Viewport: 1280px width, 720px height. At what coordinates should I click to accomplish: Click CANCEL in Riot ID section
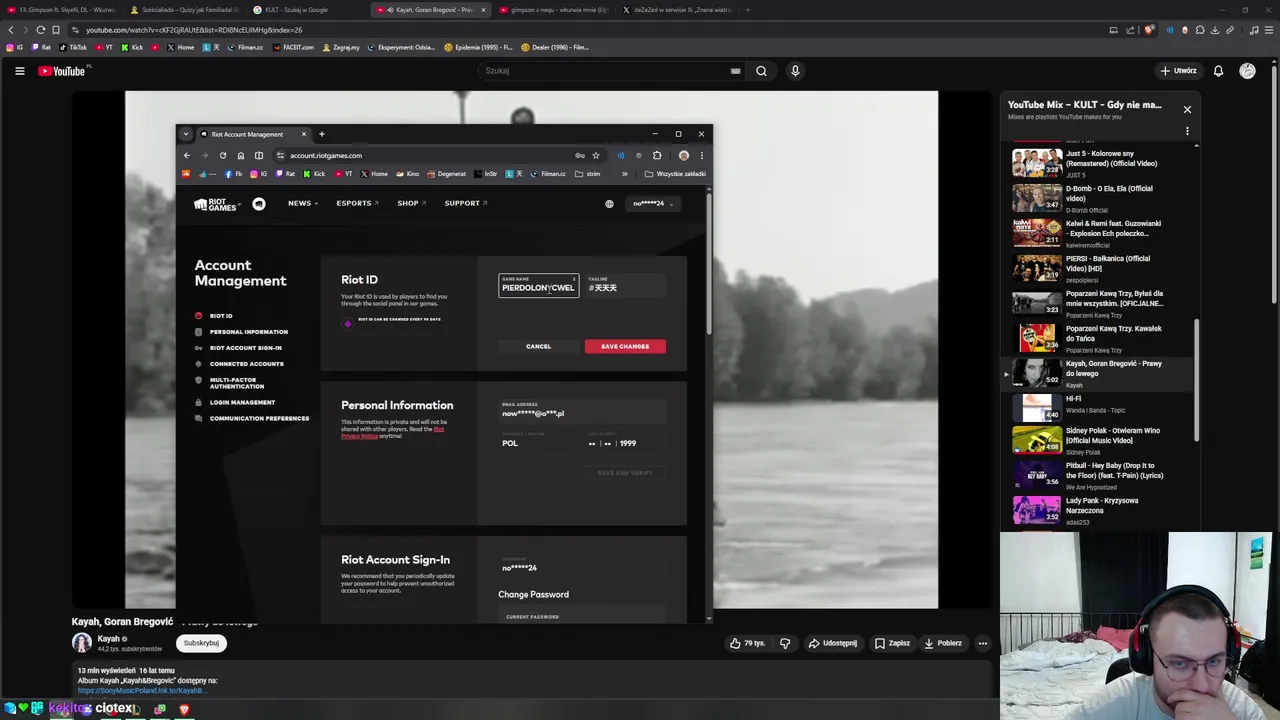[x=538, y=346]
